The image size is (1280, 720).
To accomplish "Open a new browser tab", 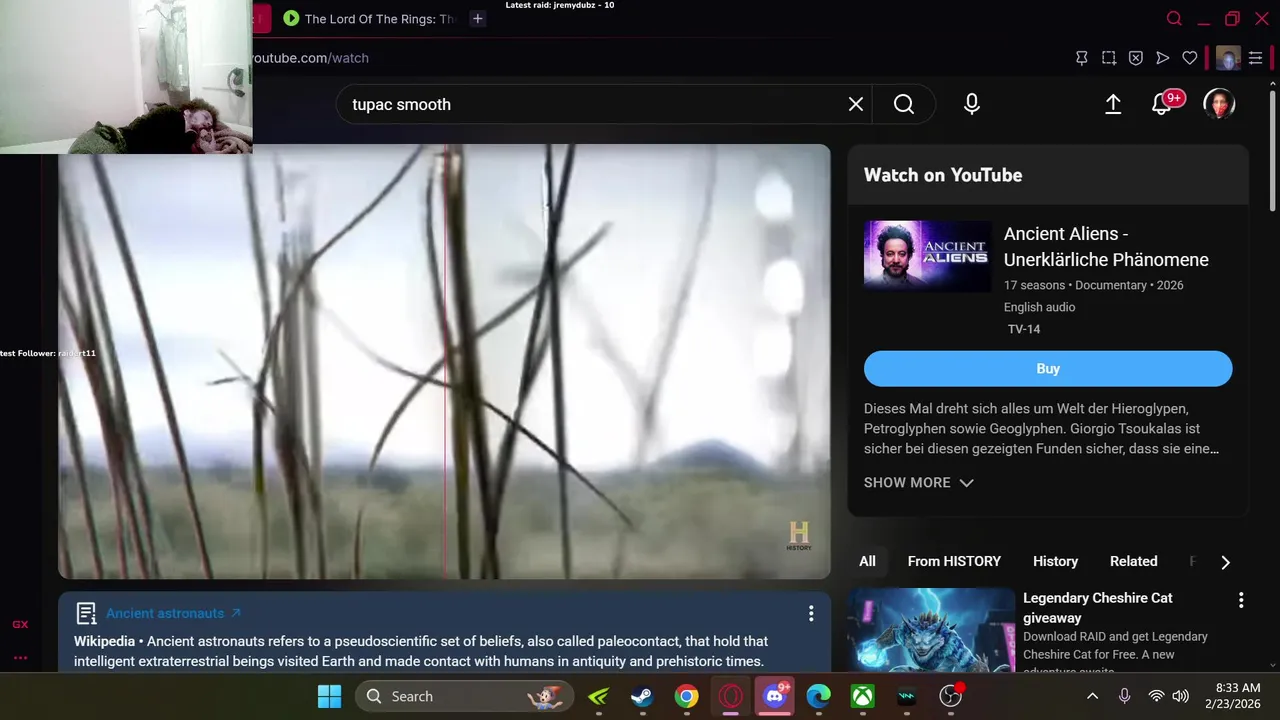I will point(478,18).
